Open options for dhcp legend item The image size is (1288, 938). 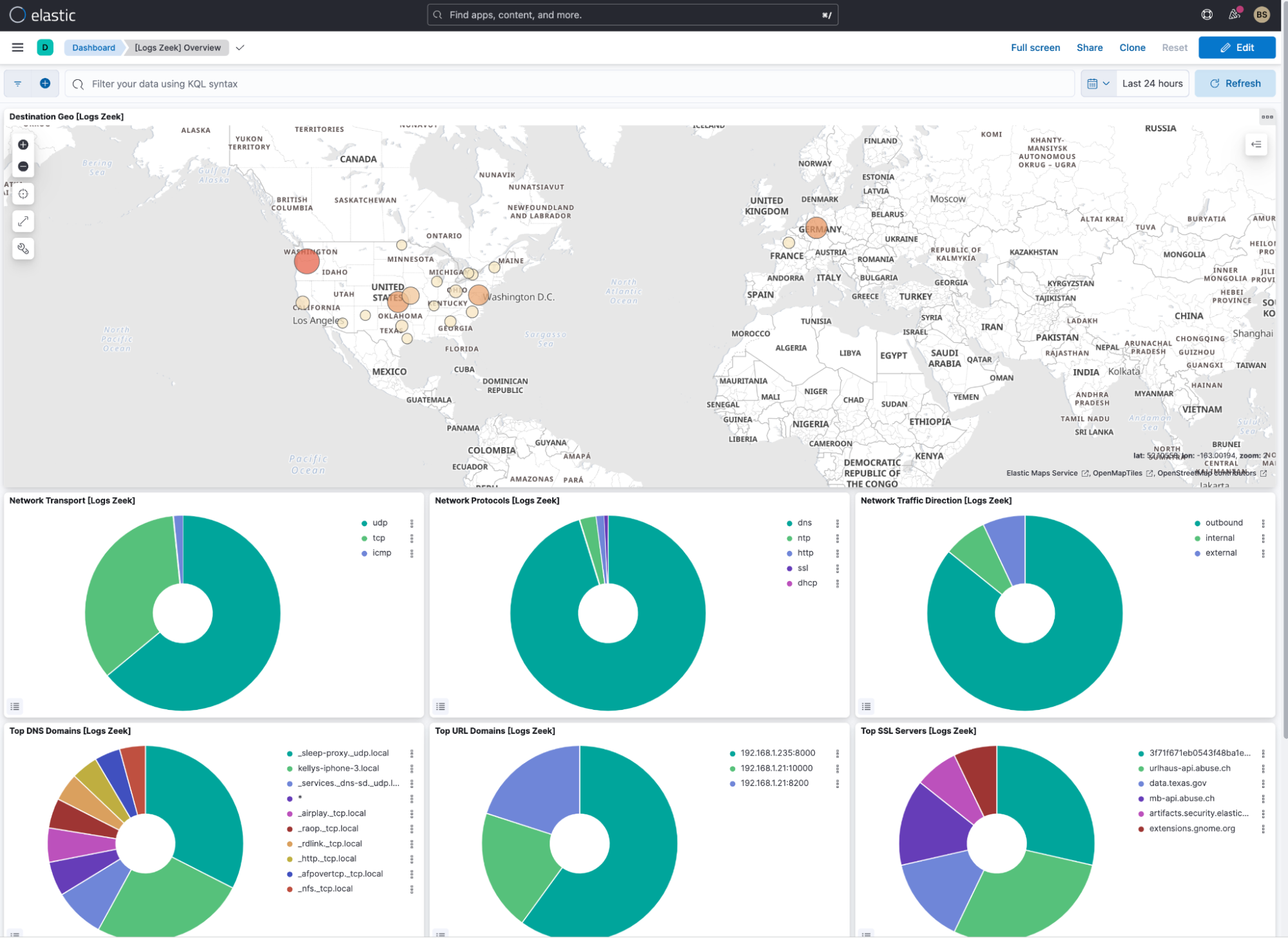click(x=838, y=583)
